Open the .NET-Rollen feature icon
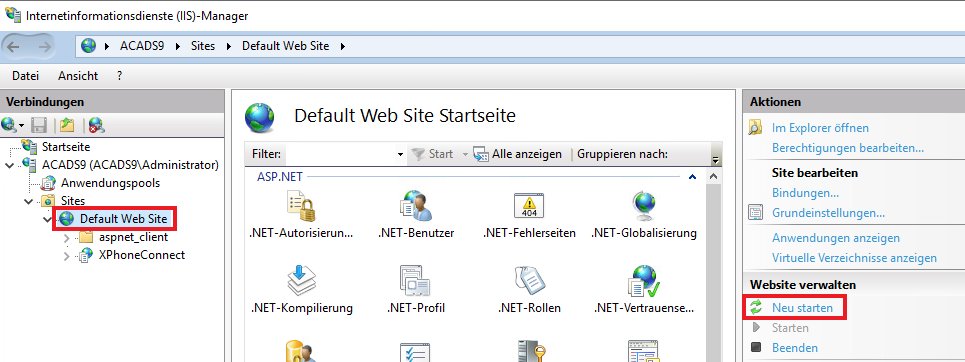The image size is (965, 362). [x=529, y=280]
